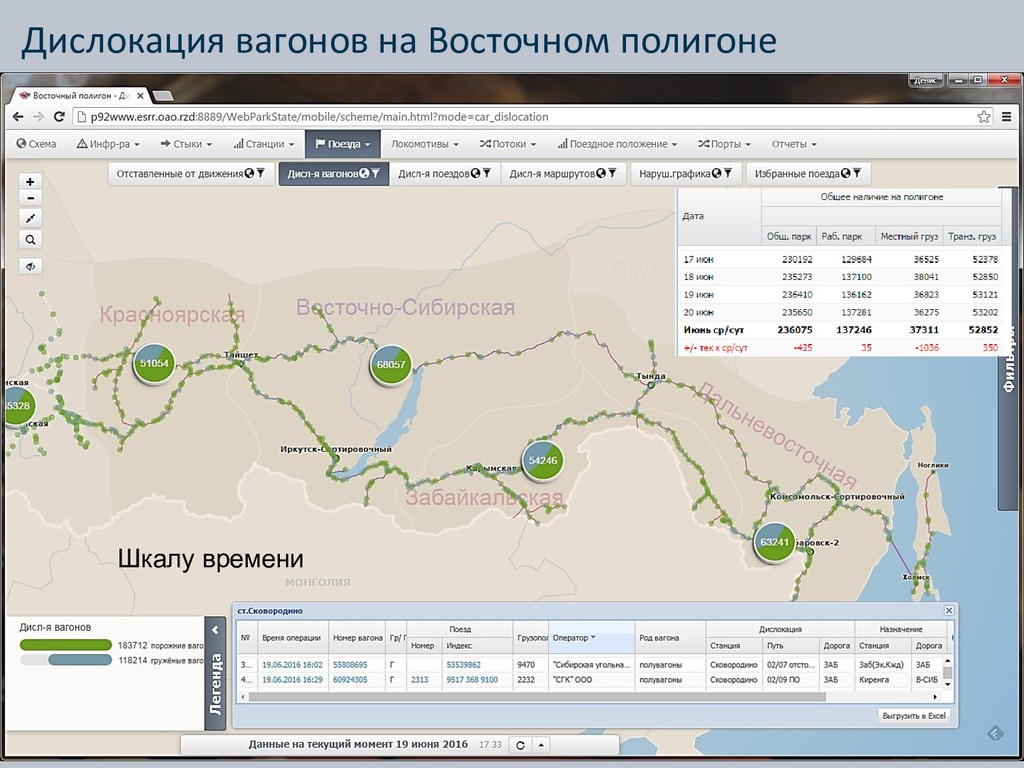Click the Восточный полигон browser tab
1024x768 pixels.
[x=82, y=95]
